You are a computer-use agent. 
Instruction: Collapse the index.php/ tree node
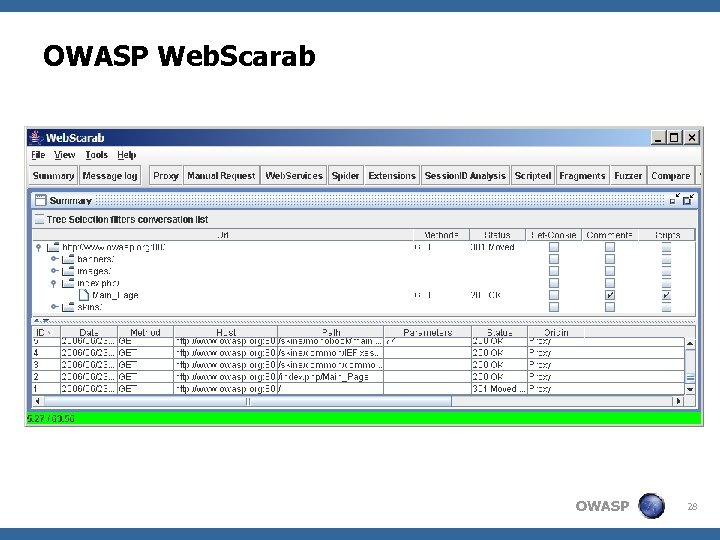pyautogui.click(x=54, y=283)
